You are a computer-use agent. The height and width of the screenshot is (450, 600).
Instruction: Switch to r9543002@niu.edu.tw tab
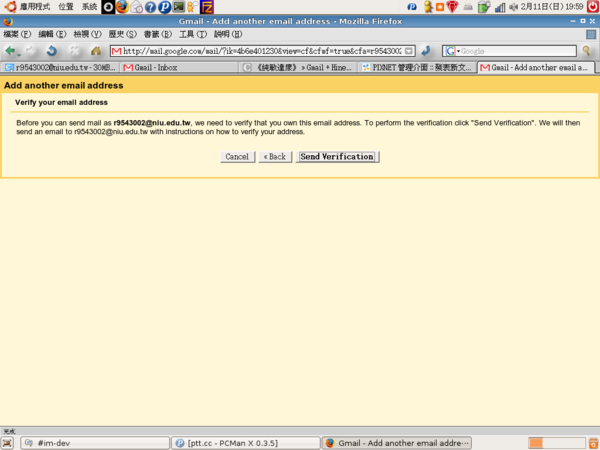click(x=60, y=68)
